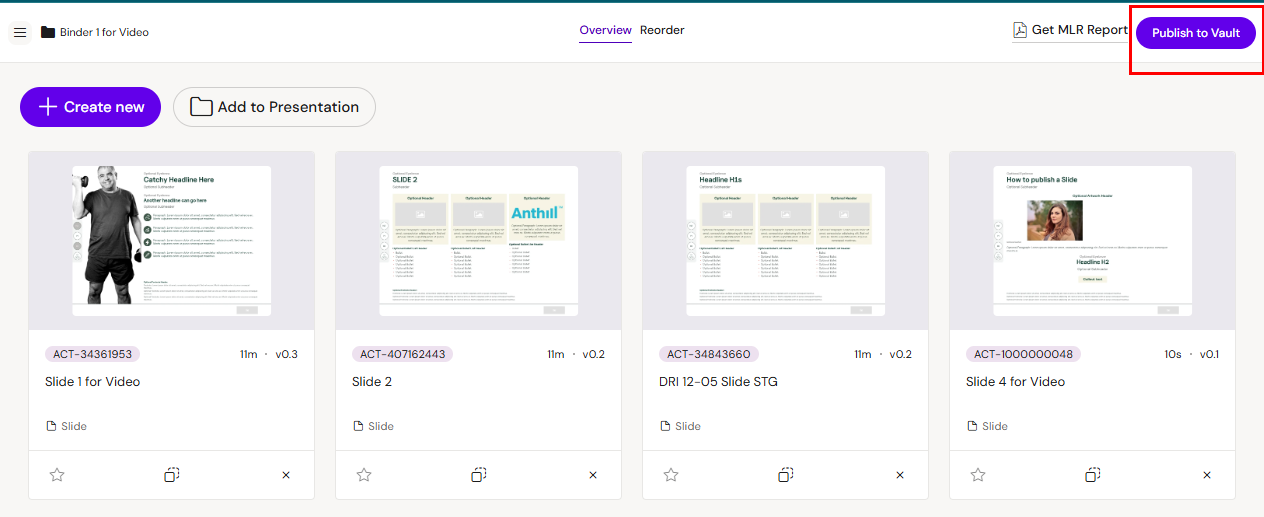
Task: Remove Slide 2 with the X icon
Action: (x=593, y=475)
